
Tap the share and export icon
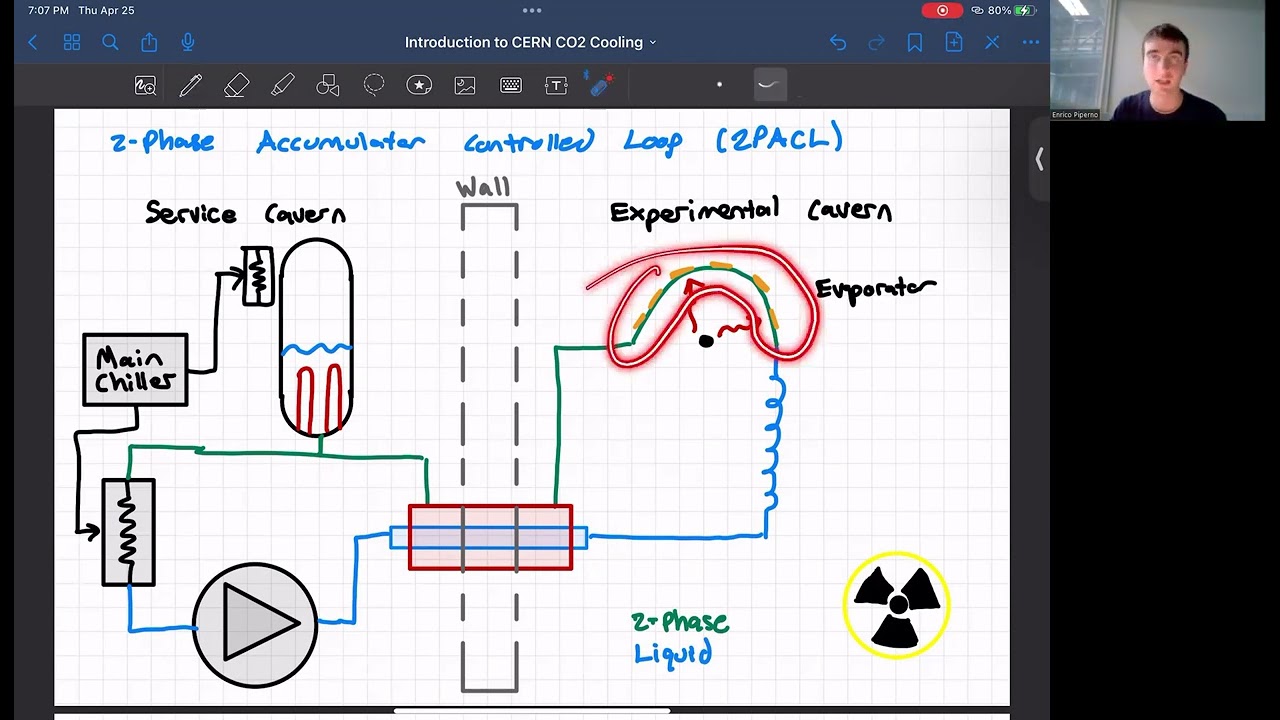pyautogui.click(x=149, y=42)
